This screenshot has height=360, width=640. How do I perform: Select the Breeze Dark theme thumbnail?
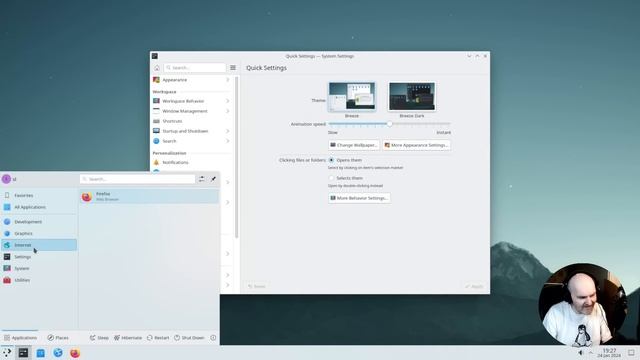pyautogui.click(x=412, y=96)
